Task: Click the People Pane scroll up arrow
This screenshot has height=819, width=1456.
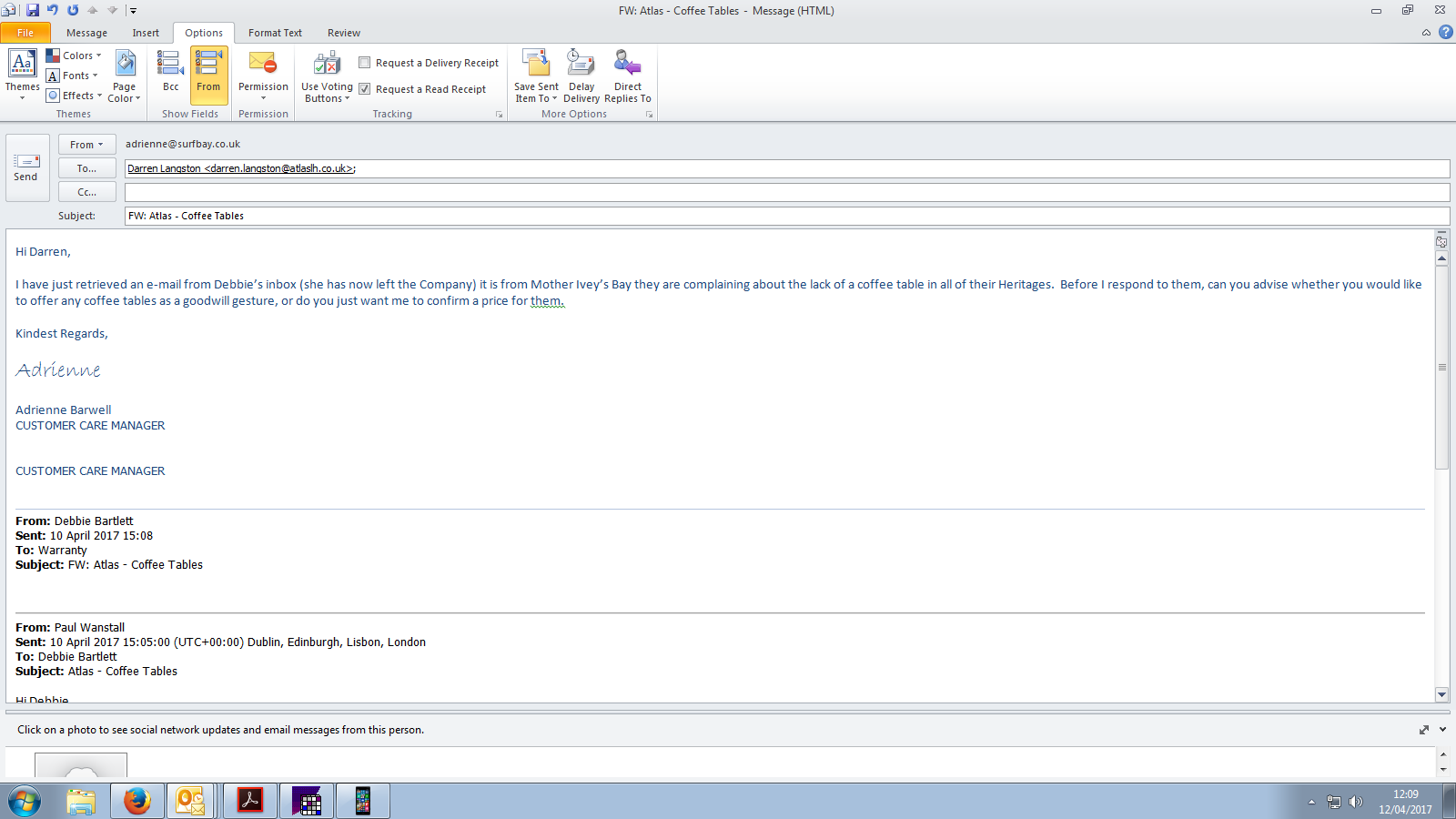Action: [1442, 754]
